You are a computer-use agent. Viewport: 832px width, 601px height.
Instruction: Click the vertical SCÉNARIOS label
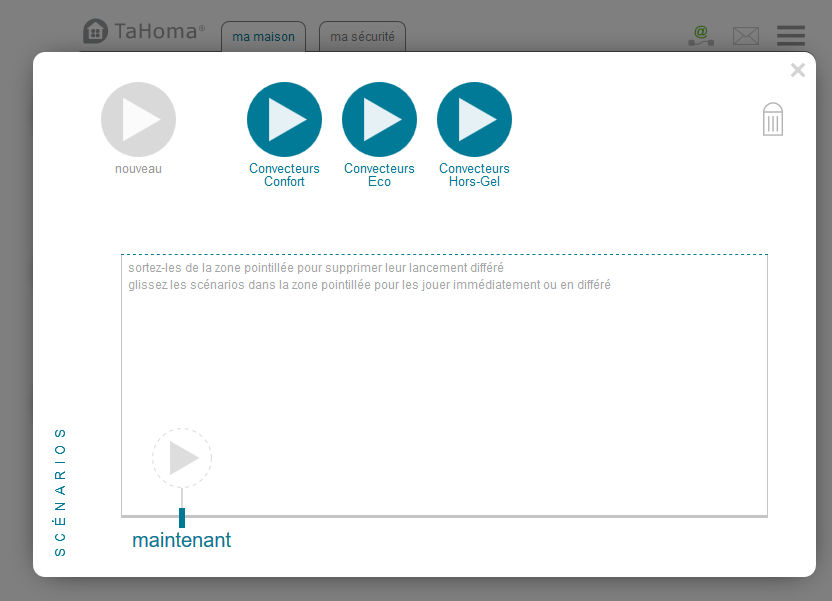pyautogui.click(x=61, y=491)
